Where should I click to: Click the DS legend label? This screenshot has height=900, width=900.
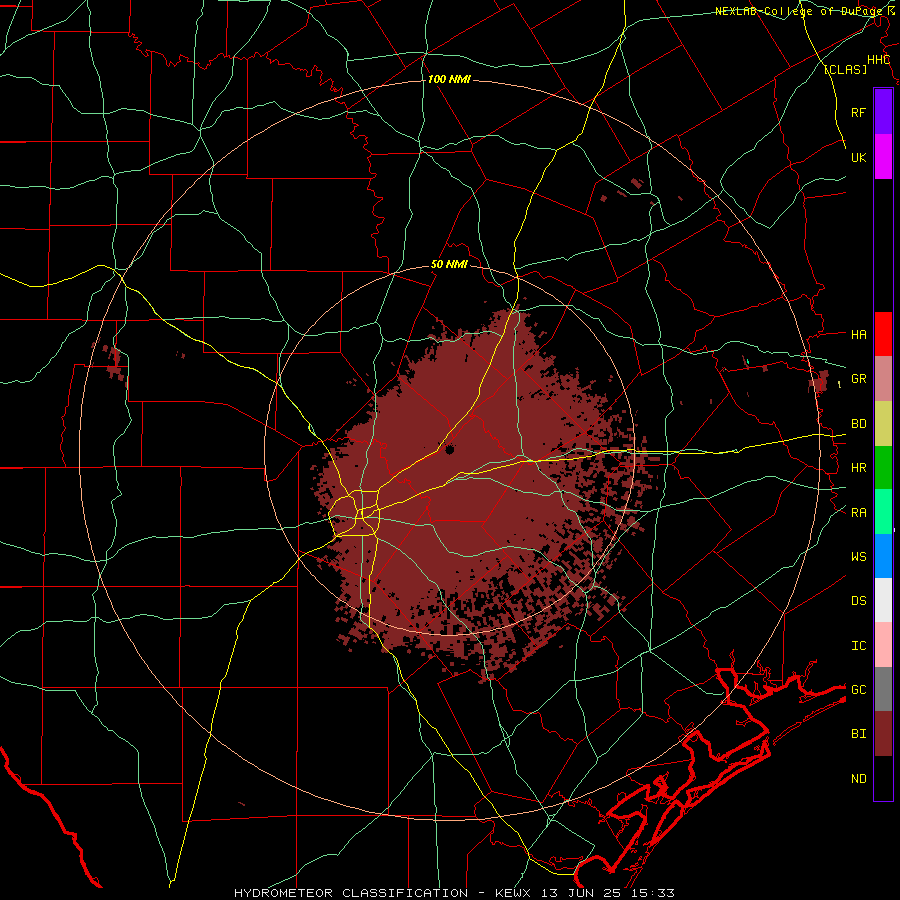point(858,600)
